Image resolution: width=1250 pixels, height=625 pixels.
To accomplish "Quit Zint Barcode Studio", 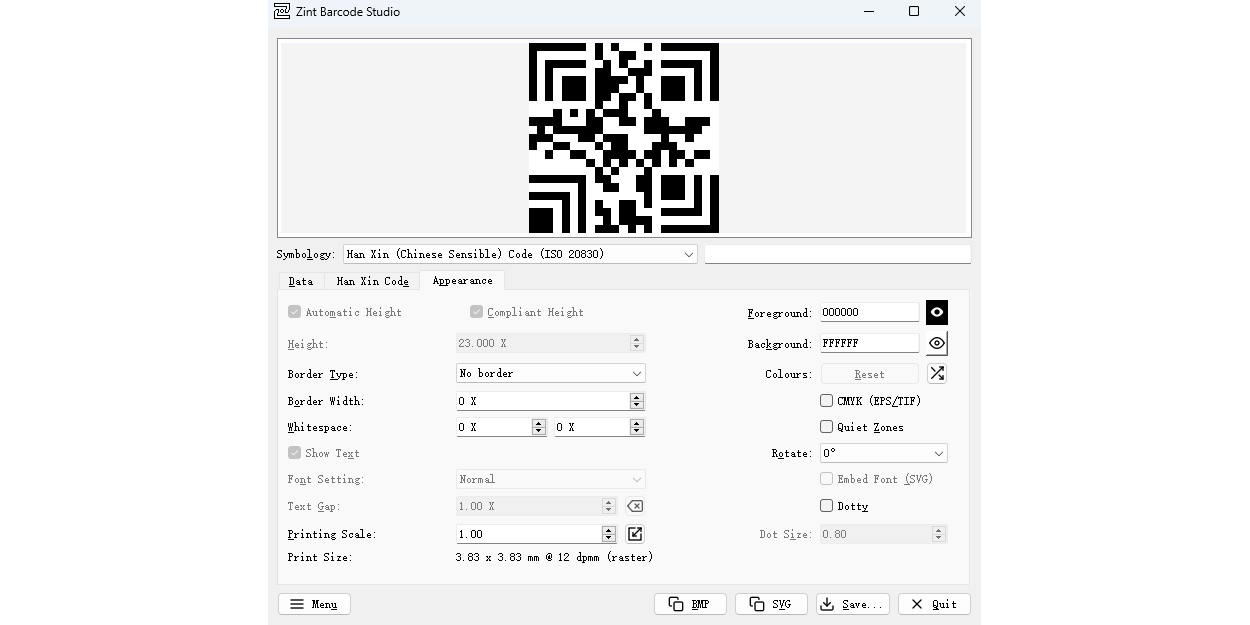I will click(933, 604).
